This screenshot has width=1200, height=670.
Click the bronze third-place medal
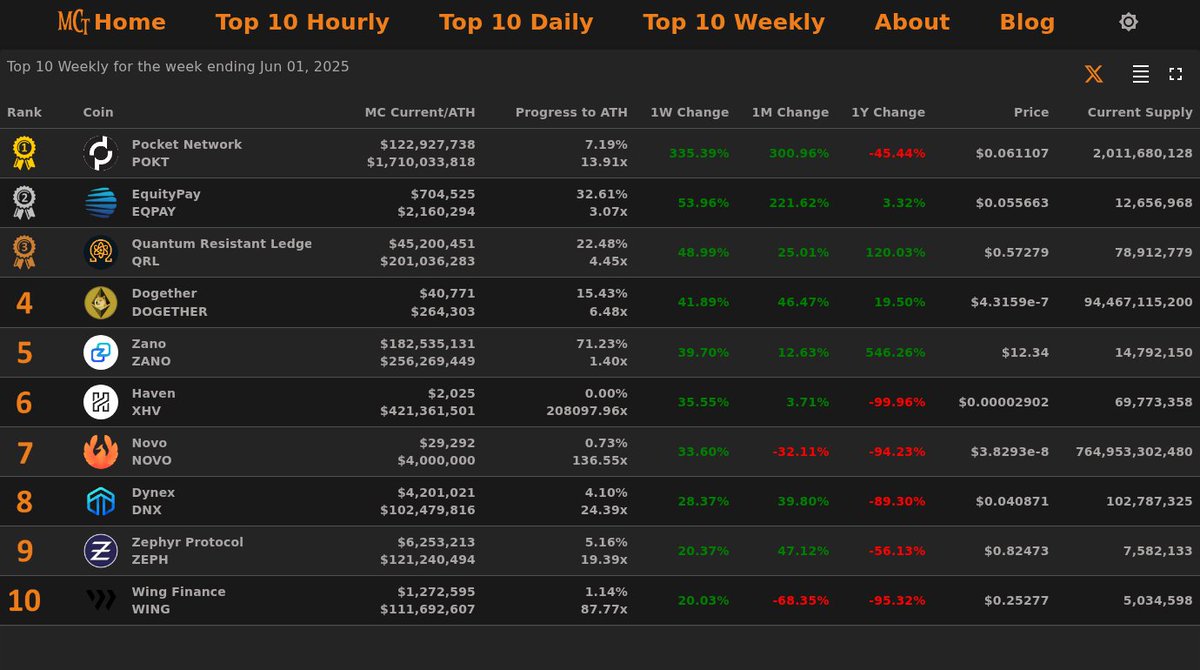(24, 253)
